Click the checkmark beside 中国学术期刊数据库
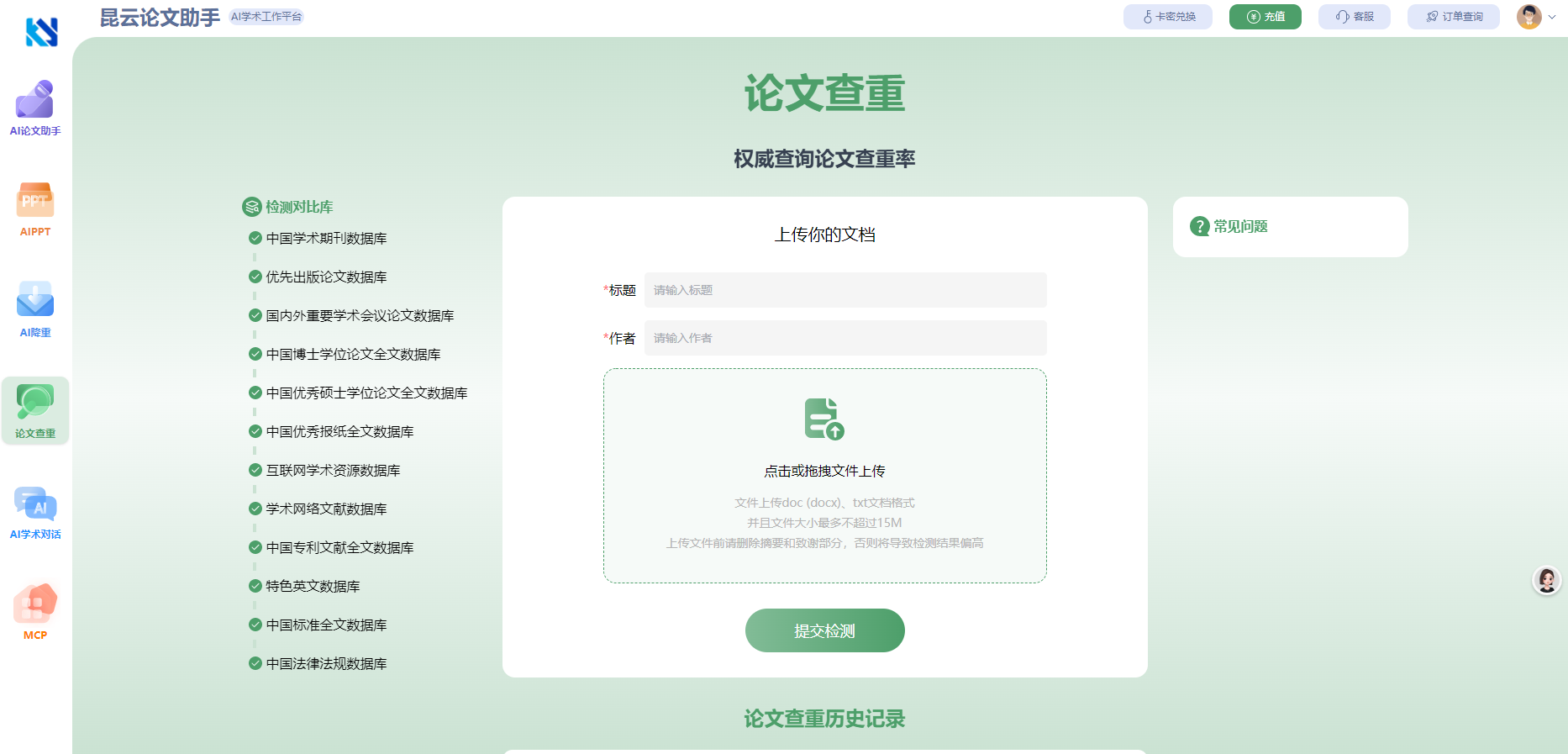Viewport: 1568px width, 754px height. [255, 238]
